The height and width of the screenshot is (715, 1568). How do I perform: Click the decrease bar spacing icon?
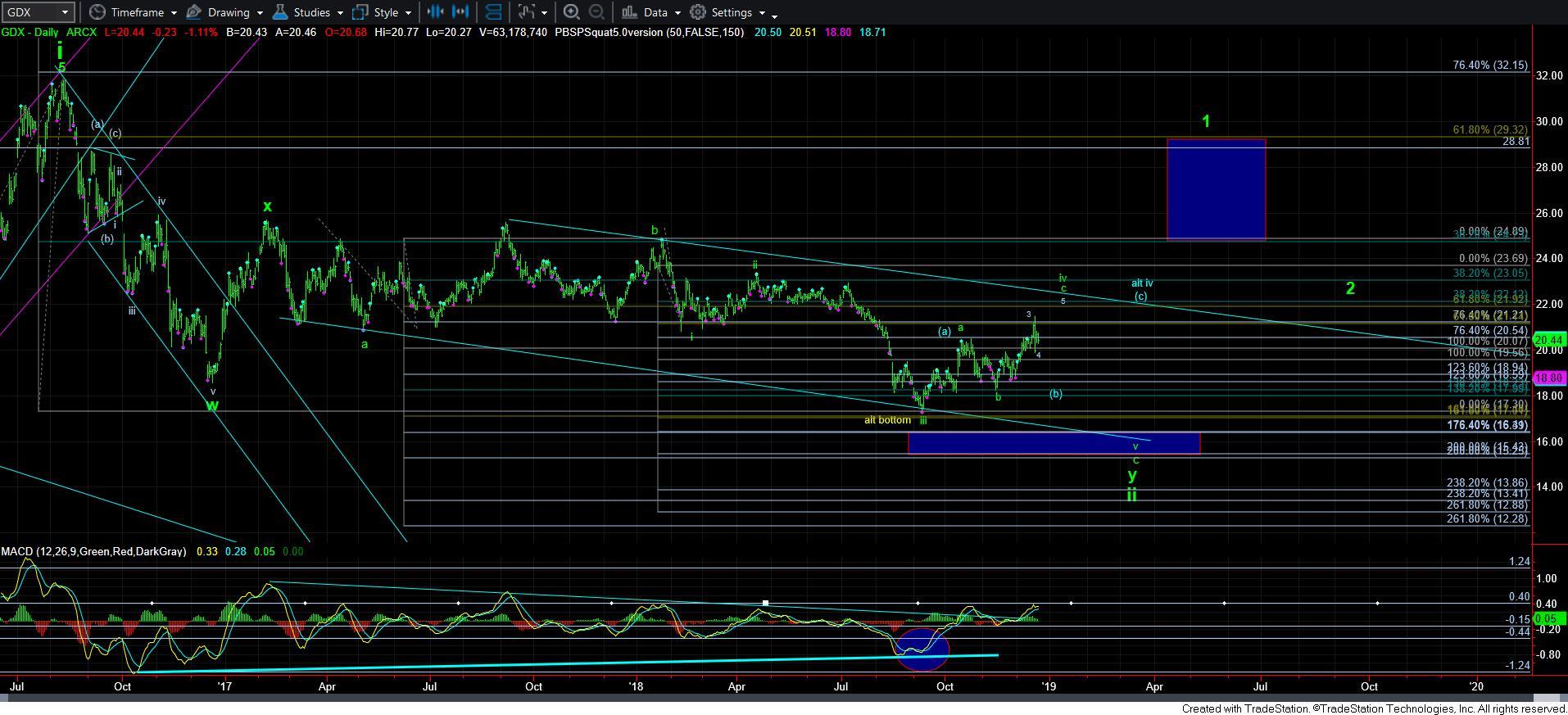coord(435,12)
